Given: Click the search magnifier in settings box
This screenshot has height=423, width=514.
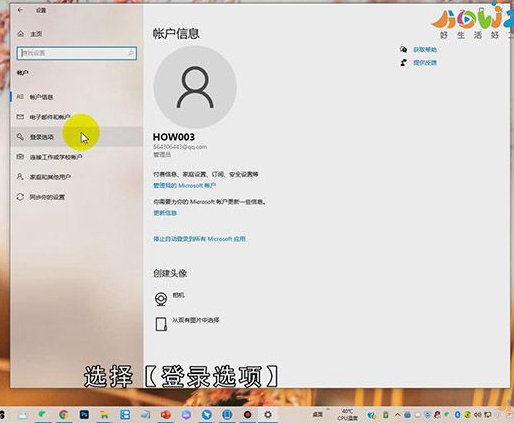Looking at the screenshot, I should (x=131, y=53).
